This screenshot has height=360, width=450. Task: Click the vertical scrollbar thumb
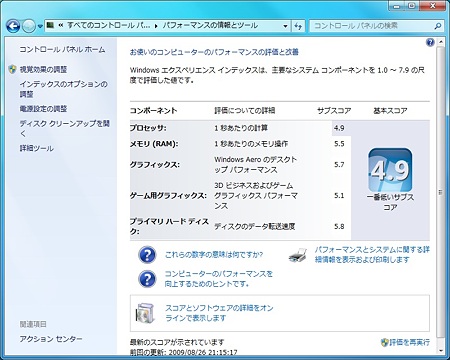441,192
